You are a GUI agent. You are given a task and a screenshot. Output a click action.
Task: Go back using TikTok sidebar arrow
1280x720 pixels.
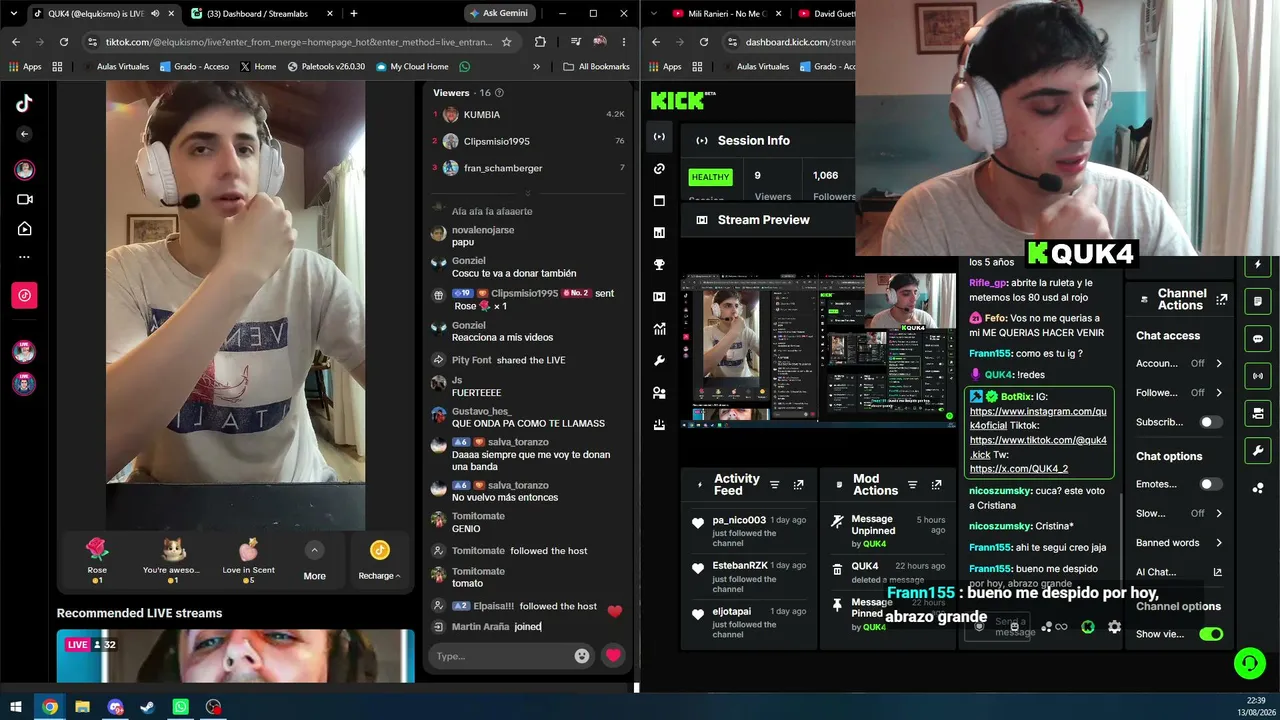[x=25, y=134]
